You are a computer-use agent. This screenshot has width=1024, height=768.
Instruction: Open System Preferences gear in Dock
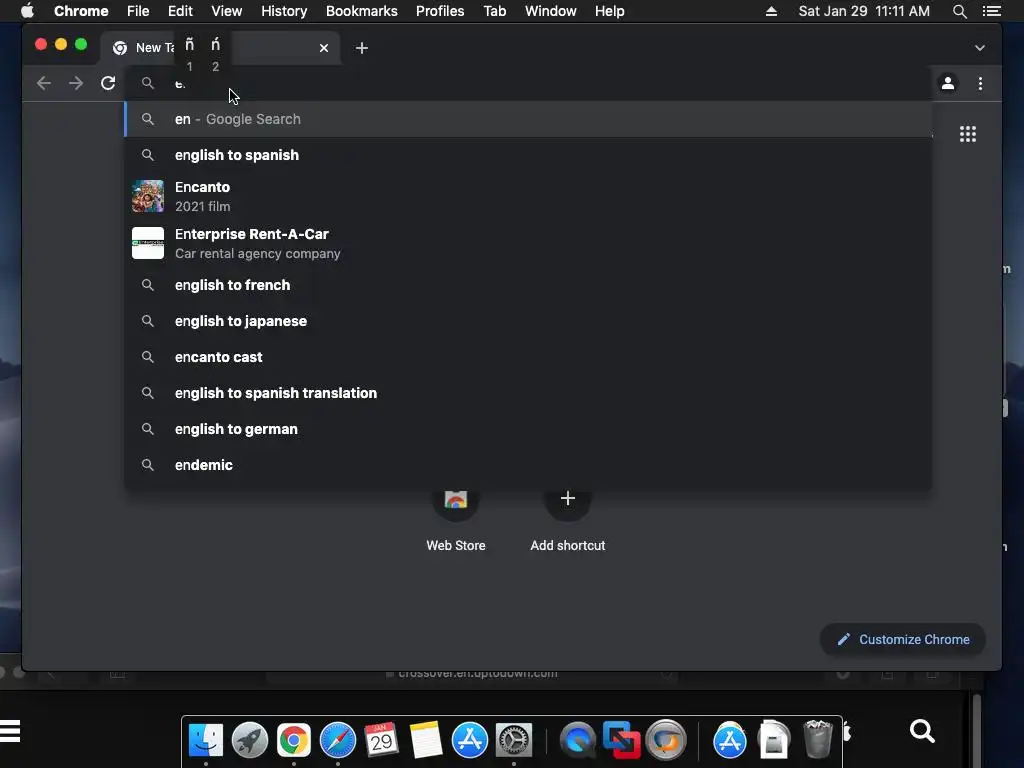pyautogui.click(x=514, y=741)
